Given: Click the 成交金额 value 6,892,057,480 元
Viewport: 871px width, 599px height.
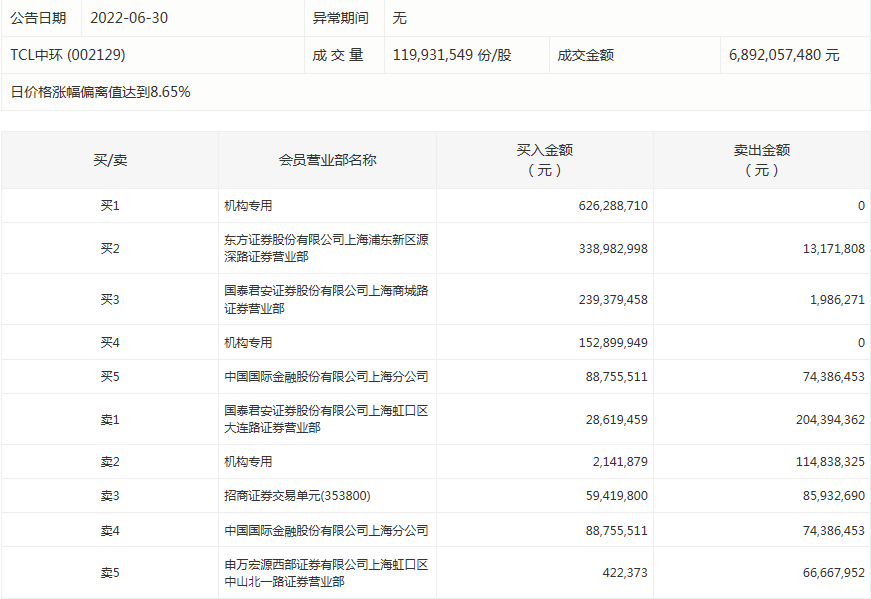Looking at the screenshot, I should 784,55.
